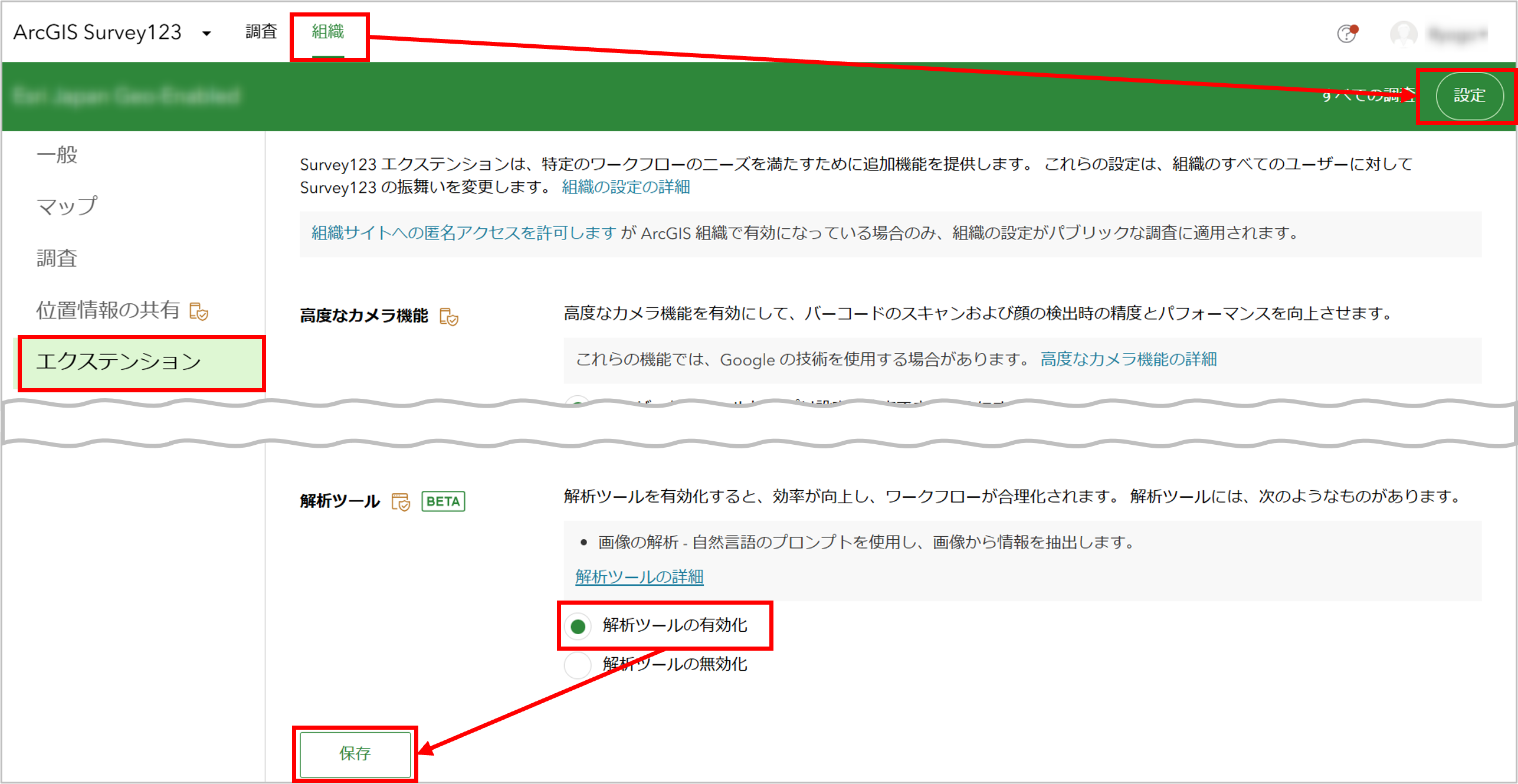1518x784 pixels.
Task: Click the 画像の解析 bullet description
Action: tap(866, 542)
